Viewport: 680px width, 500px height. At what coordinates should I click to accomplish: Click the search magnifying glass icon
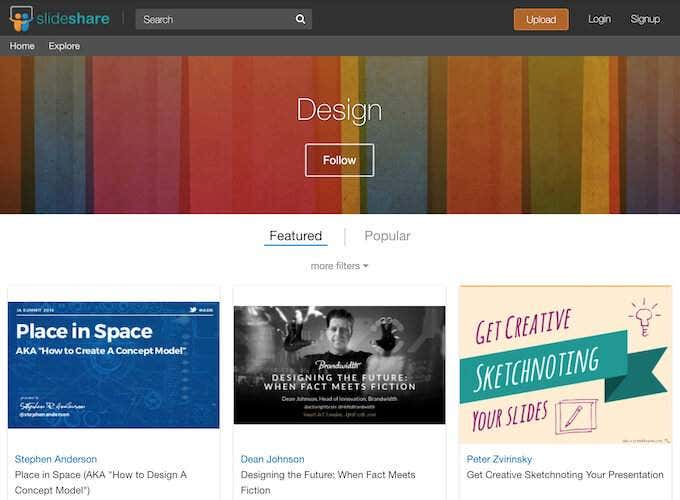click(x=300, y=19)
